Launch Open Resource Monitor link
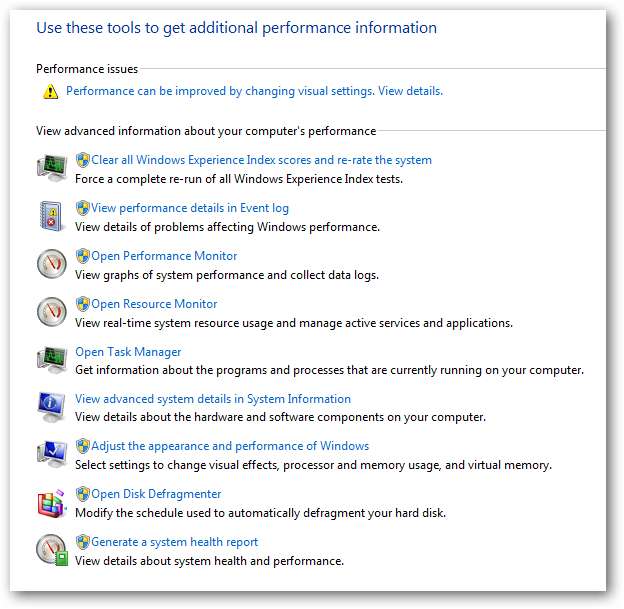 [x=154, y=304]
